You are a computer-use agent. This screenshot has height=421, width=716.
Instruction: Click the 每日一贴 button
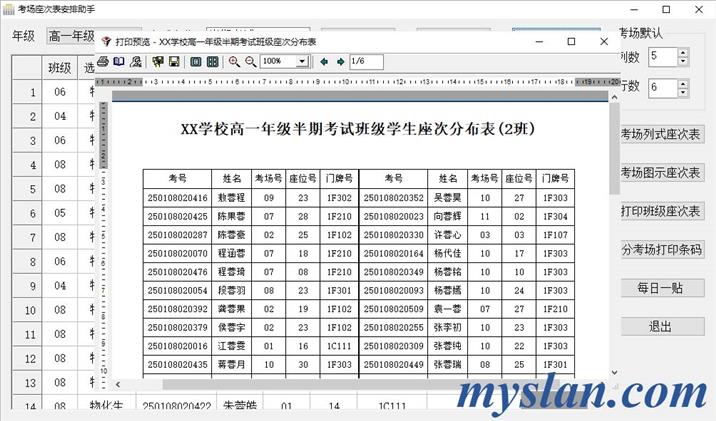(x=660, y=288)
